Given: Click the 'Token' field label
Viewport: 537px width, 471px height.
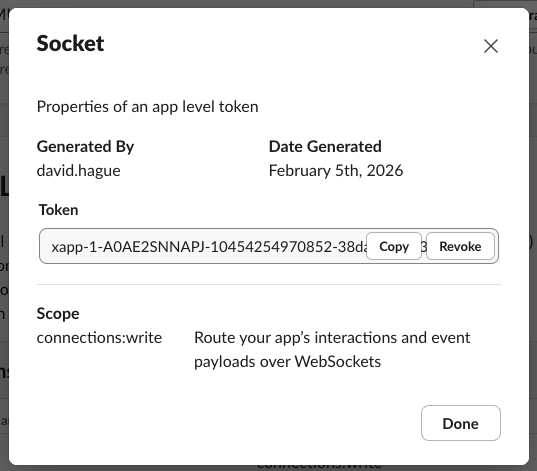Looking at the screenshot, I should [59, 210].
